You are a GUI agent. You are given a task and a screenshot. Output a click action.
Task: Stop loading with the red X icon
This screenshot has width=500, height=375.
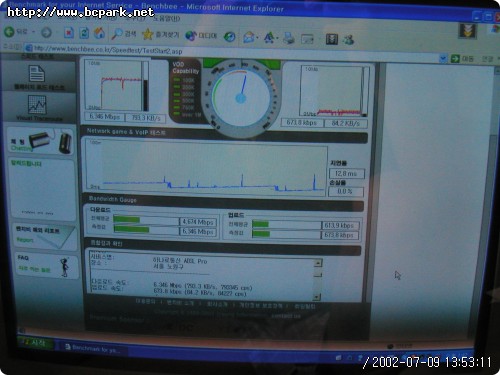coord(68,33)
